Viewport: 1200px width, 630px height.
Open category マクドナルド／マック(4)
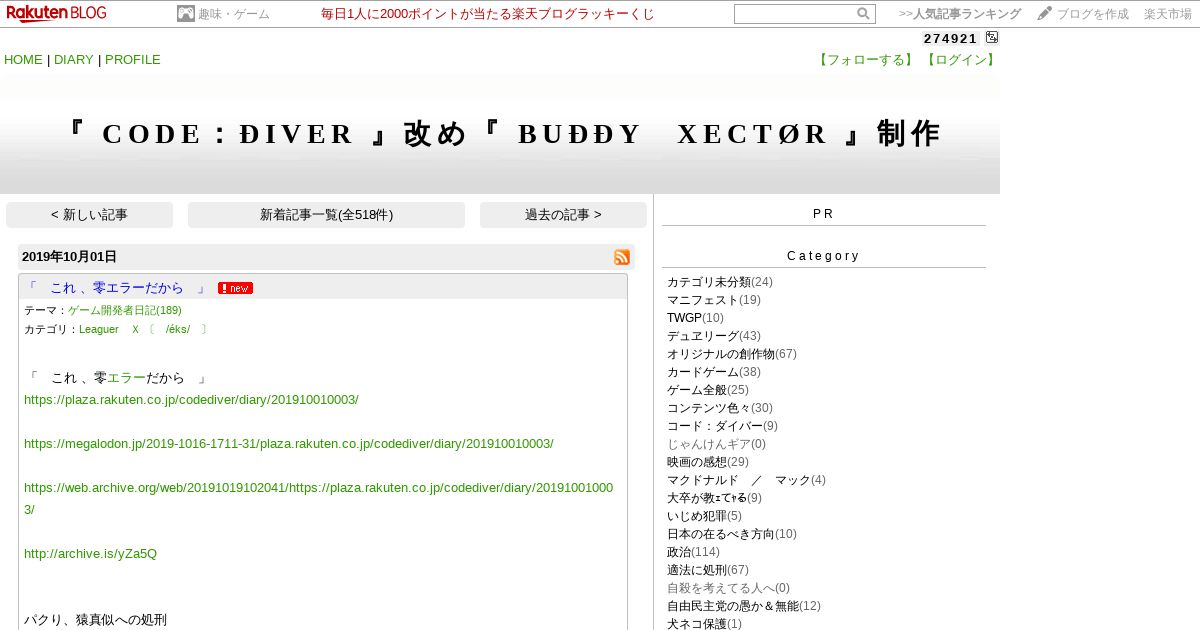tap(746, 480)
